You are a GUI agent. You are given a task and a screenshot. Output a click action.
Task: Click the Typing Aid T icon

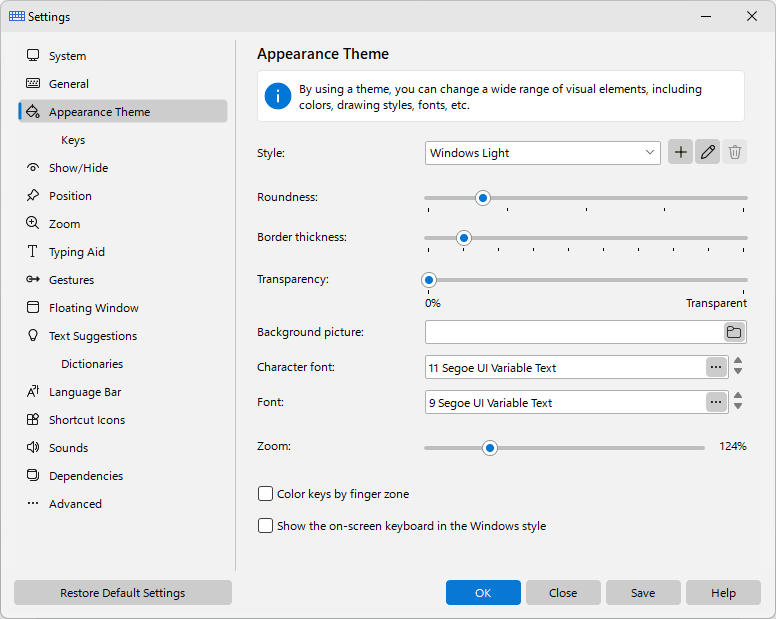[x=33, y=251]
